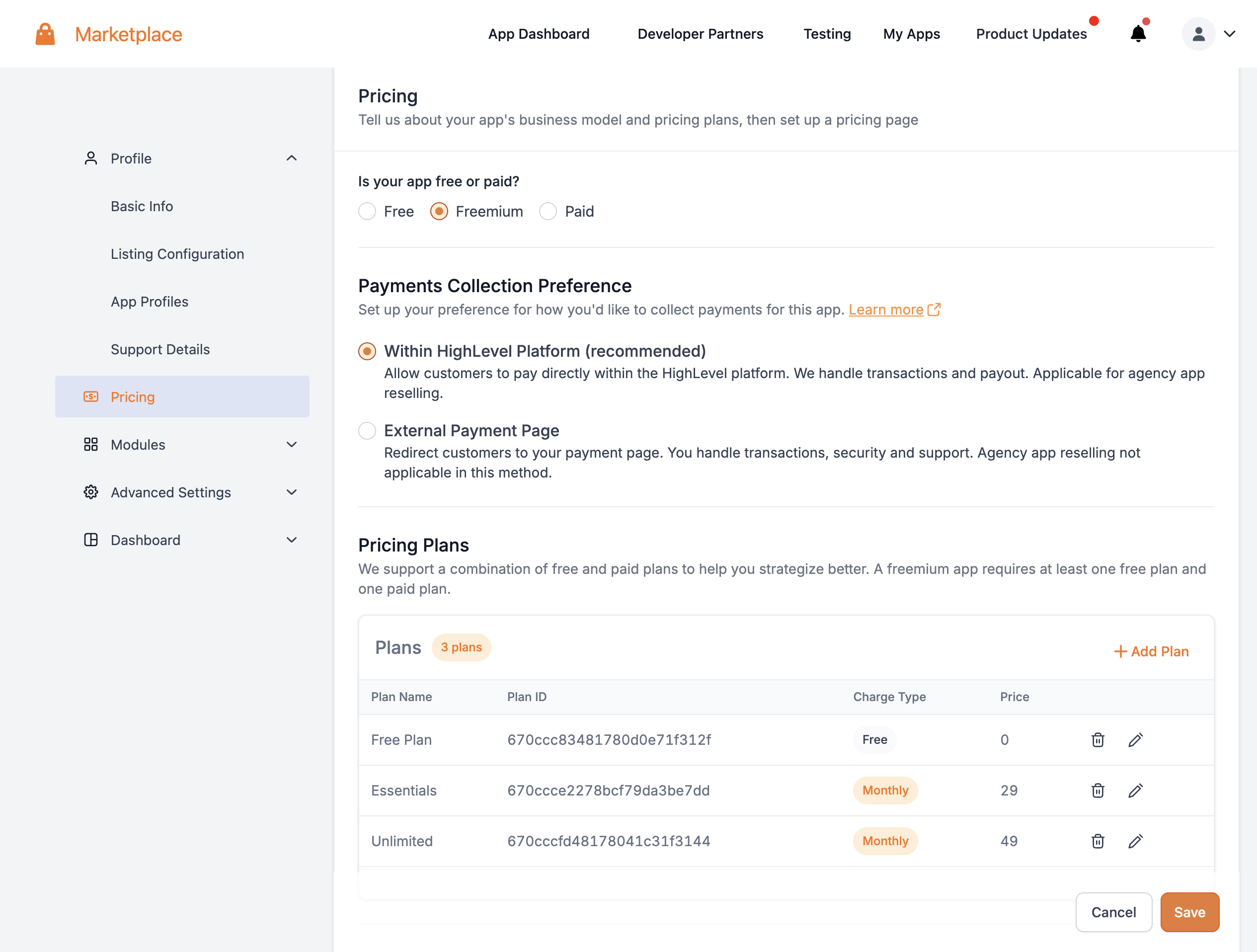The width and height of the screenshot is (1257, 952).
Task: Click the user avatar icon
Action: (1198, 34)
